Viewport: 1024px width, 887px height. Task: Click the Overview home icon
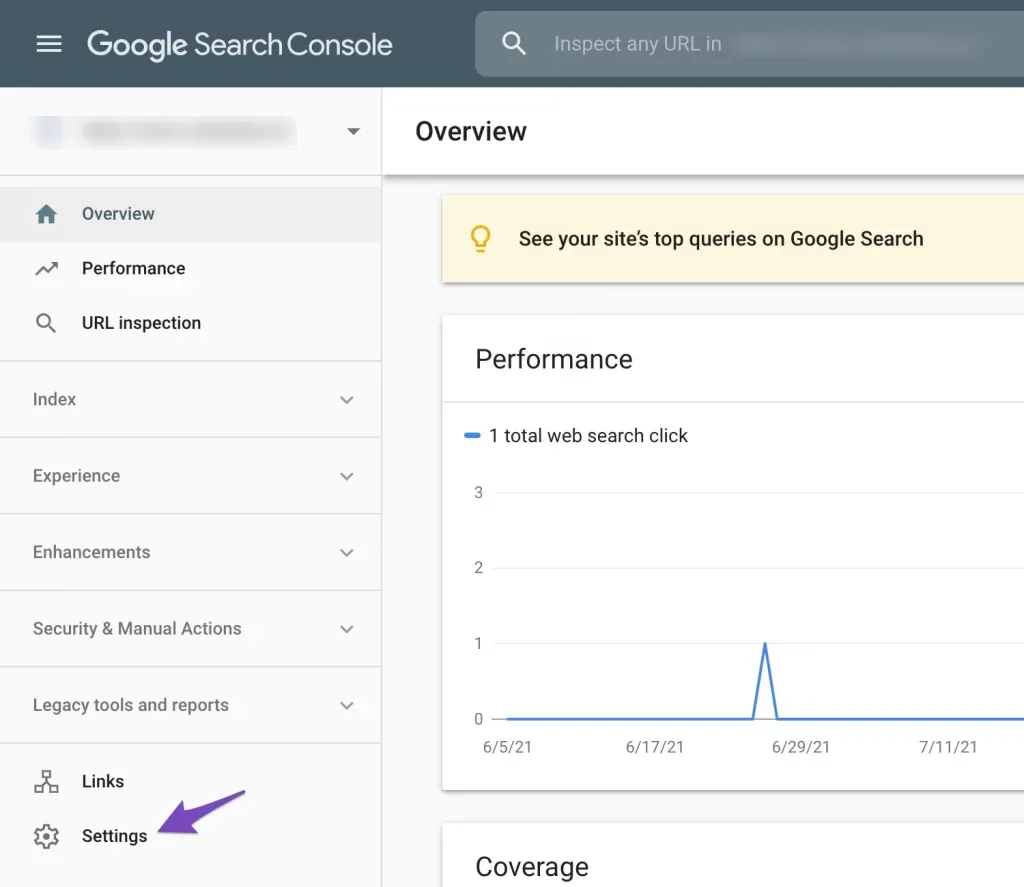(46, 214)
